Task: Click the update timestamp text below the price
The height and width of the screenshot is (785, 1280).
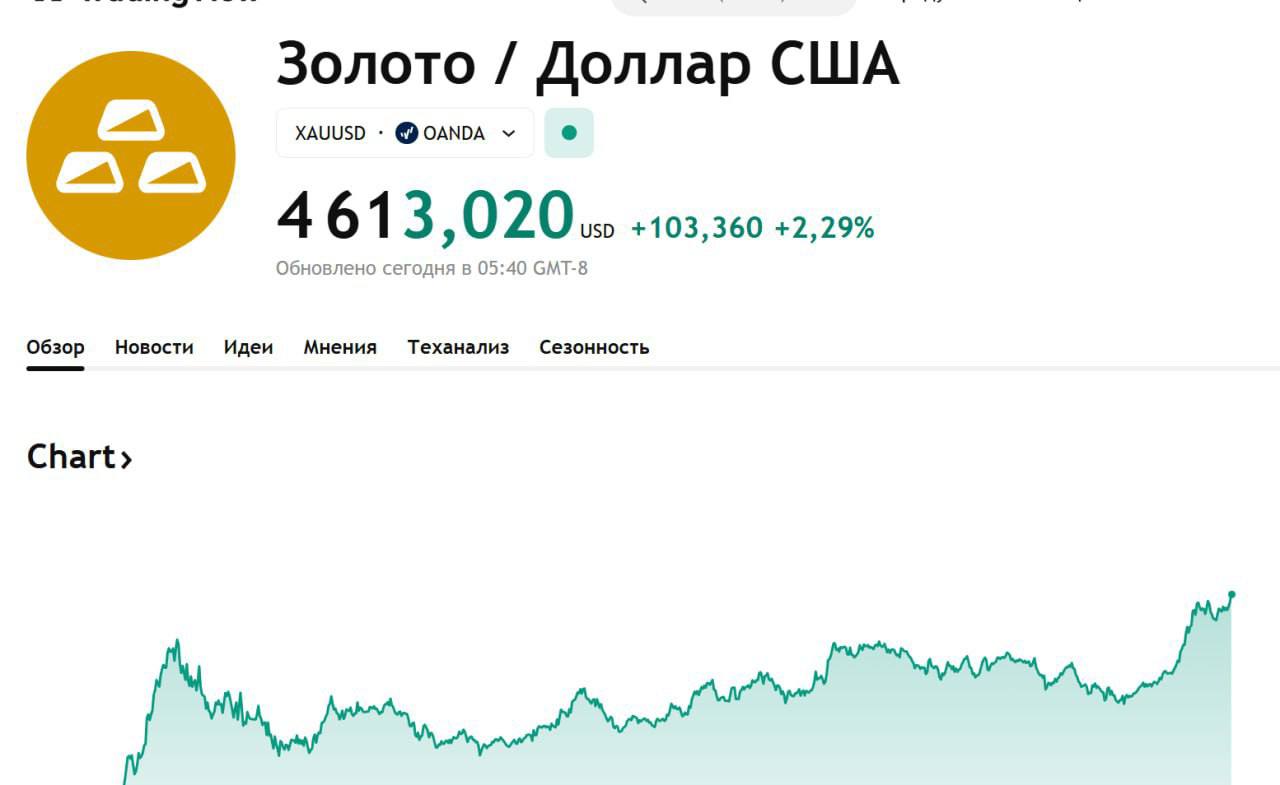Action: point(432,267)
